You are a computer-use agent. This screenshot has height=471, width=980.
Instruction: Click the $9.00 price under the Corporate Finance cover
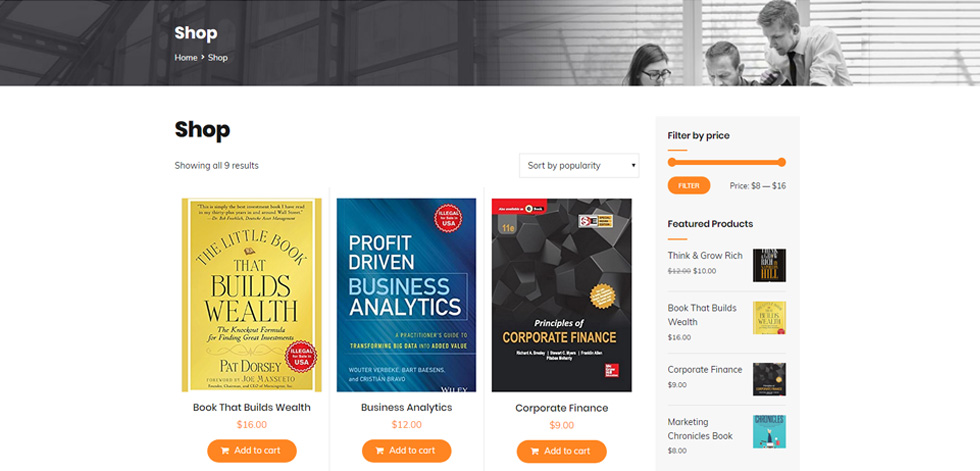click(561, 425)
